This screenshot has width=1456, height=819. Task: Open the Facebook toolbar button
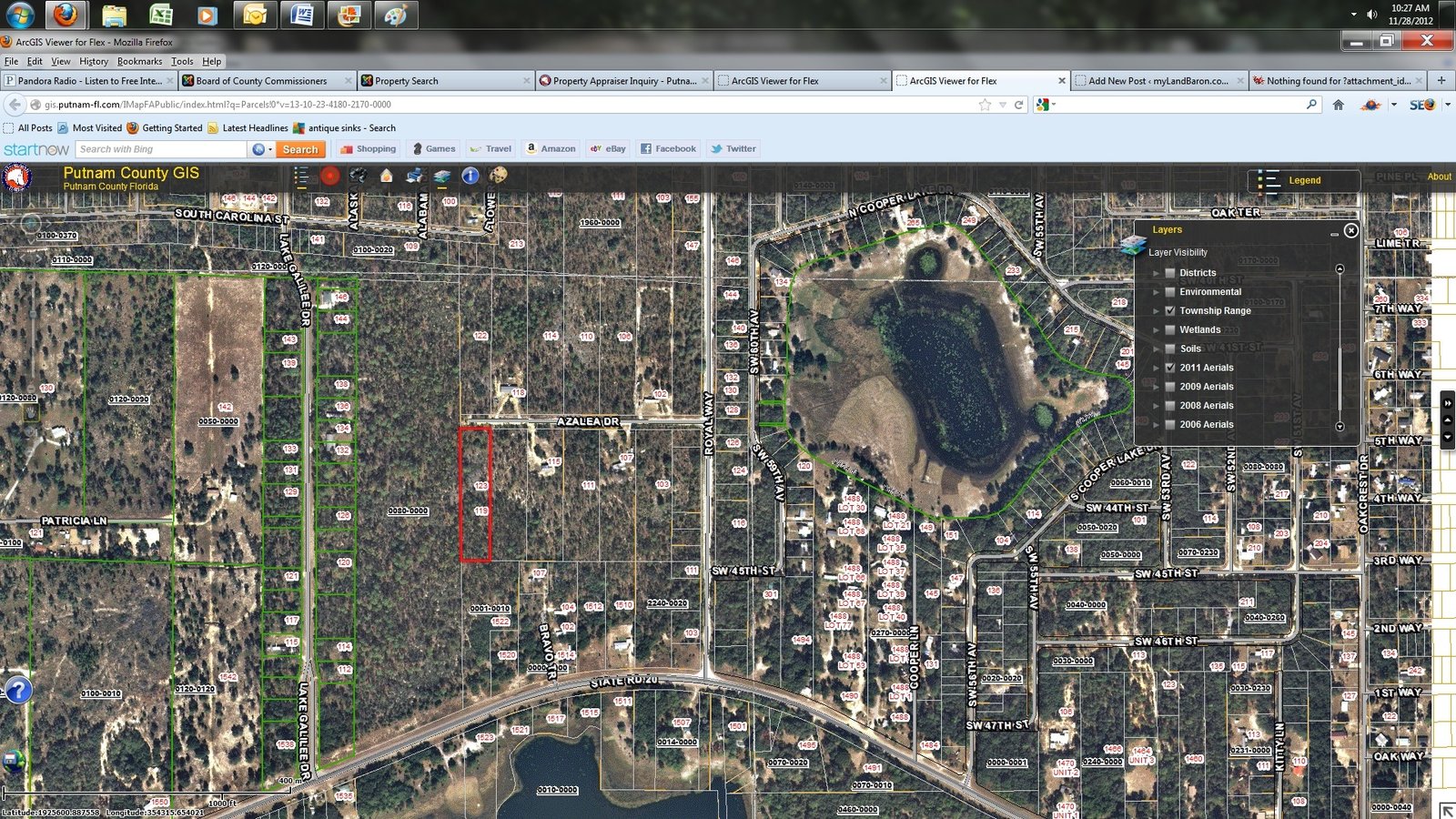click(668, 149)
